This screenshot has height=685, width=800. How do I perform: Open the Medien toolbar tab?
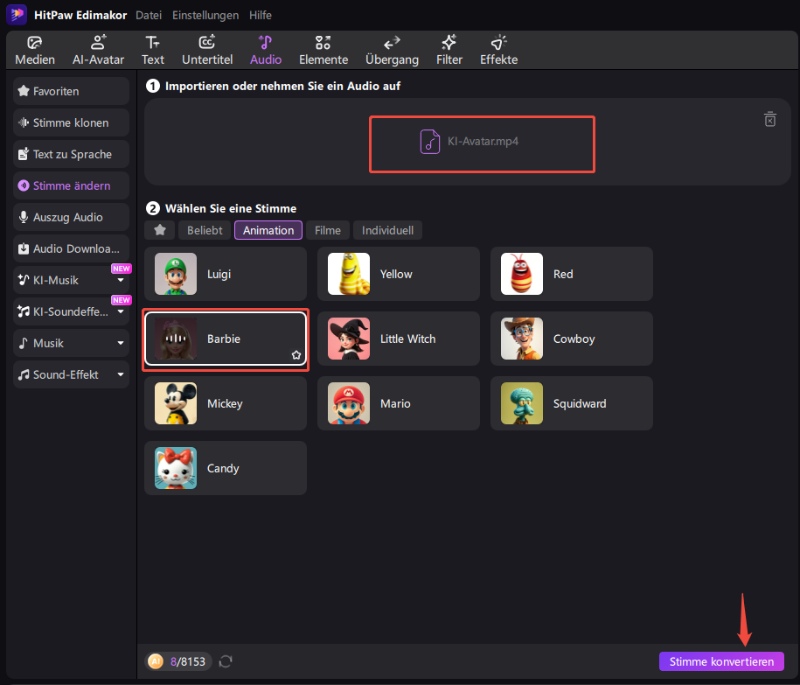(x=35, y=50)
